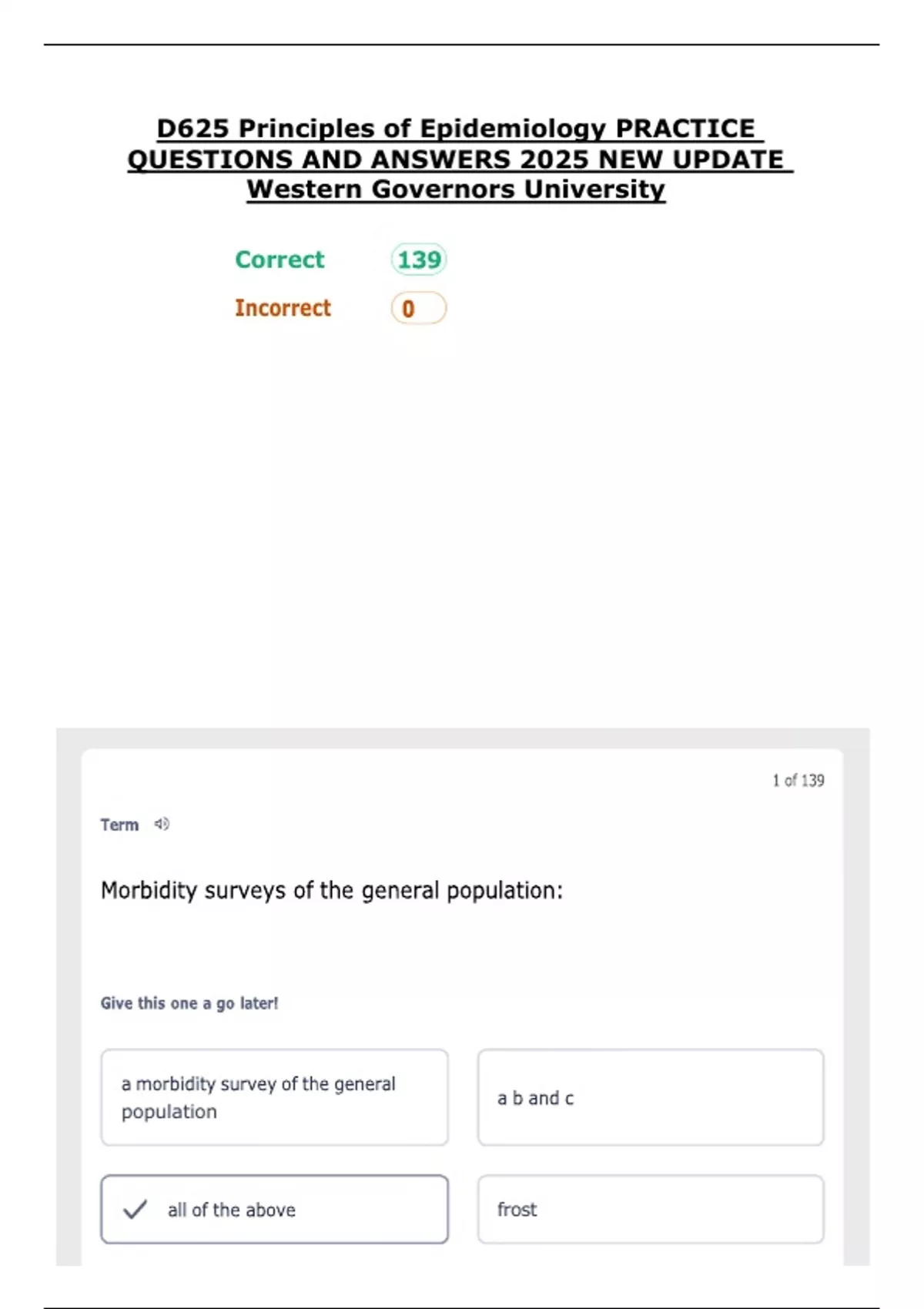Play the term audio speaker icon
The height and width of the screenshot is (1309, 924).
pos(162,824)
